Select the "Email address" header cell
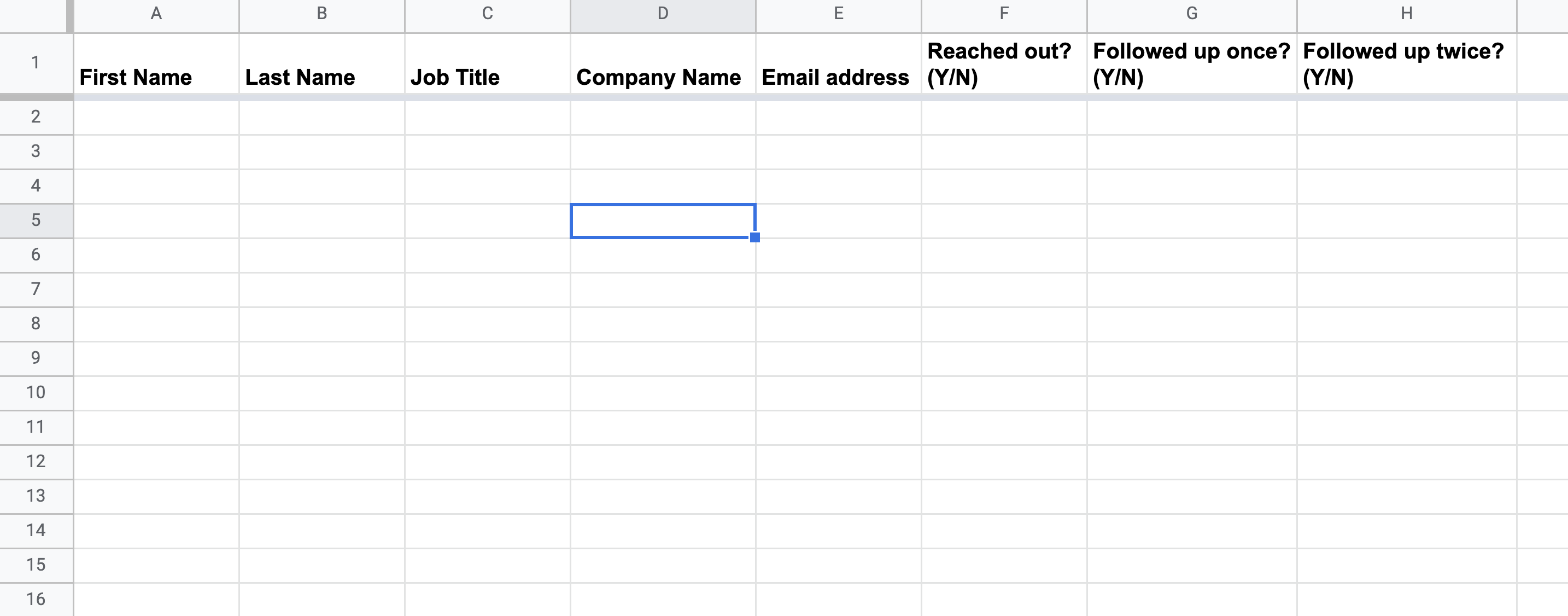Screen dimensions: 1568x616 [838, 64]
